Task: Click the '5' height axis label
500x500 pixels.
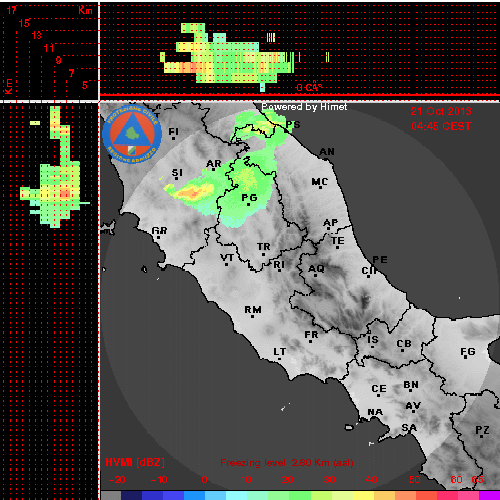Action: tap(85, 85)
